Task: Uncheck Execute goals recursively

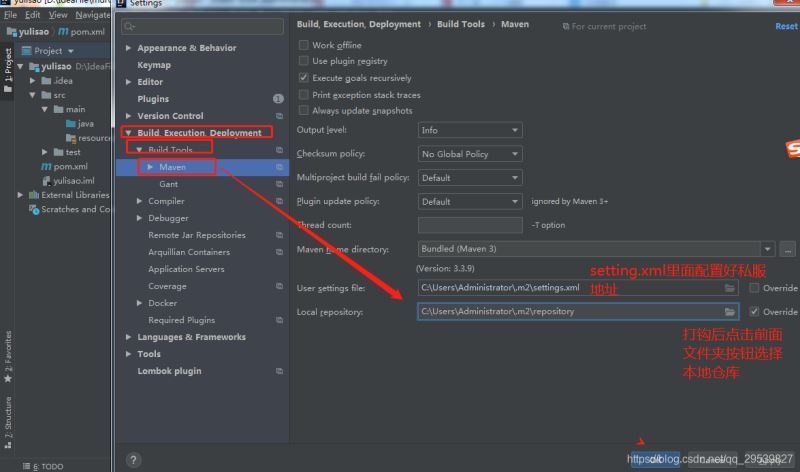Action: pyautogui.click(x=304, y=77)
